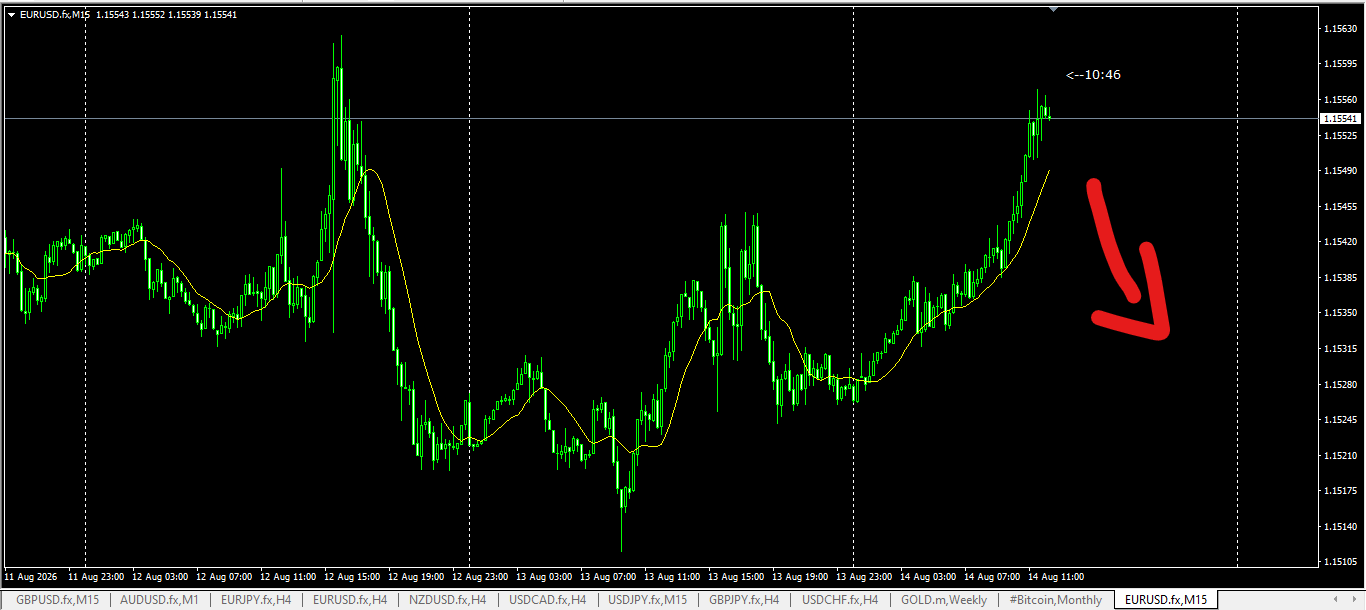Click the 12 Aug 23:00 time label
This screenshot has height=610, width=1366.
[480, 577]
